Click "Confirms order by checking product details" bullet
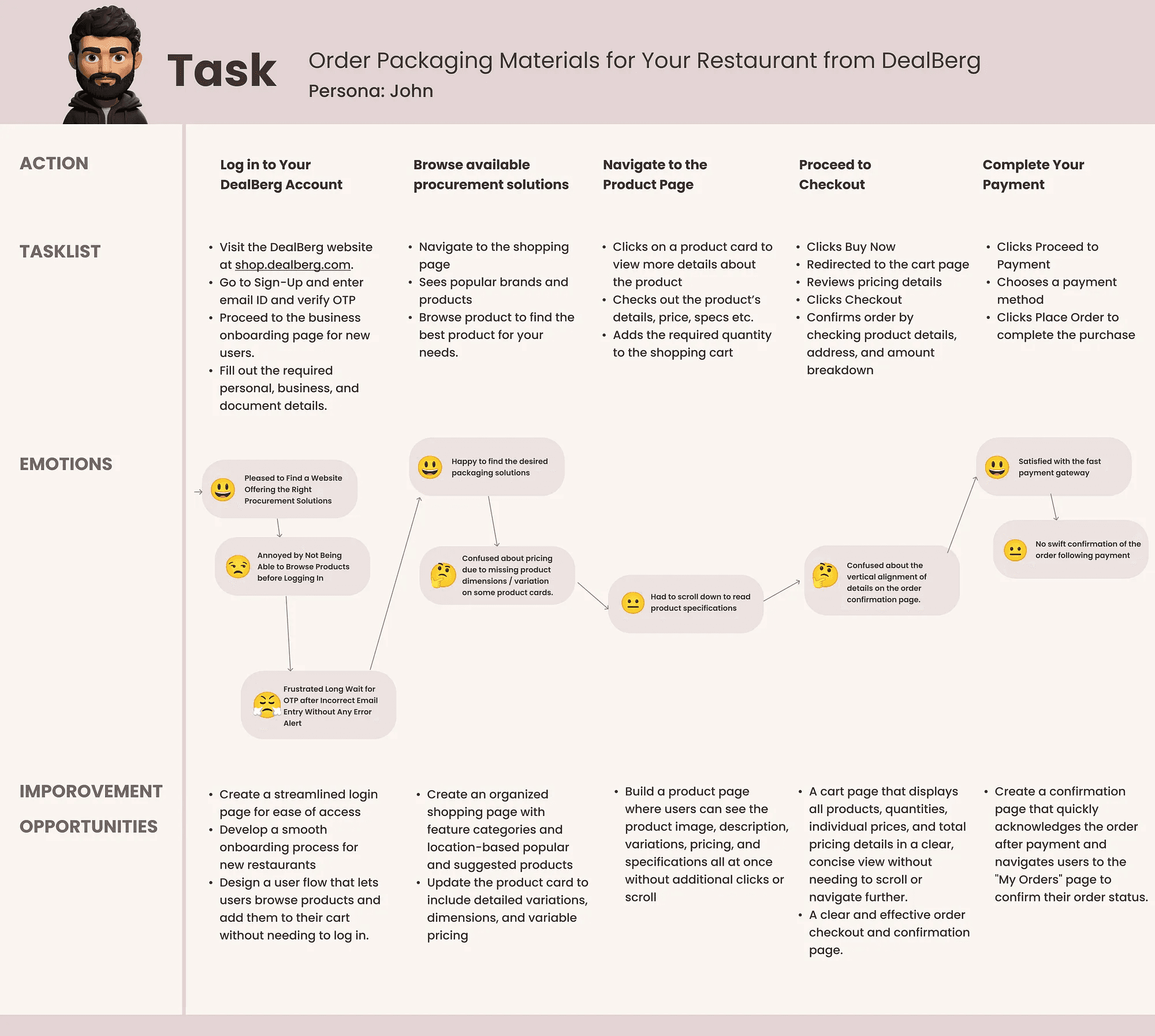The width and height of the screenshot is (1155, 1036). tap(881, 344)
